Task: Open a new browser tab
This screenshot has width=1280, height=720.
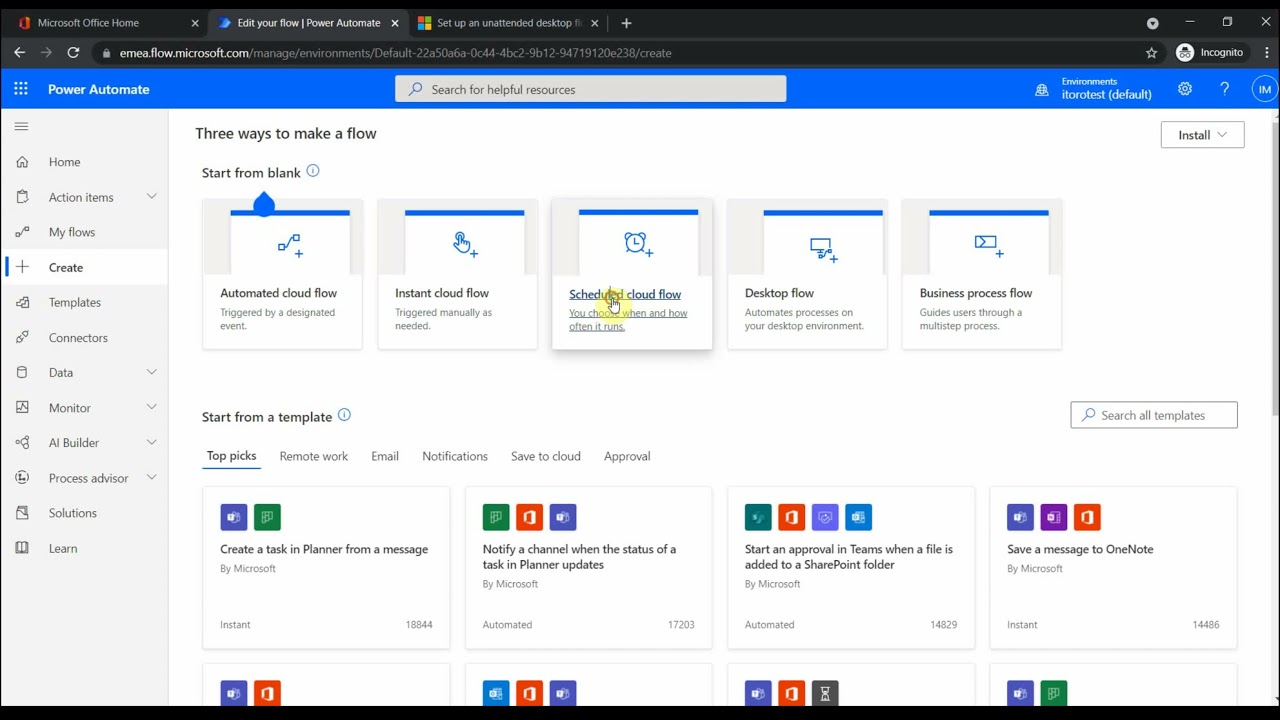Action: coord(626,23)
